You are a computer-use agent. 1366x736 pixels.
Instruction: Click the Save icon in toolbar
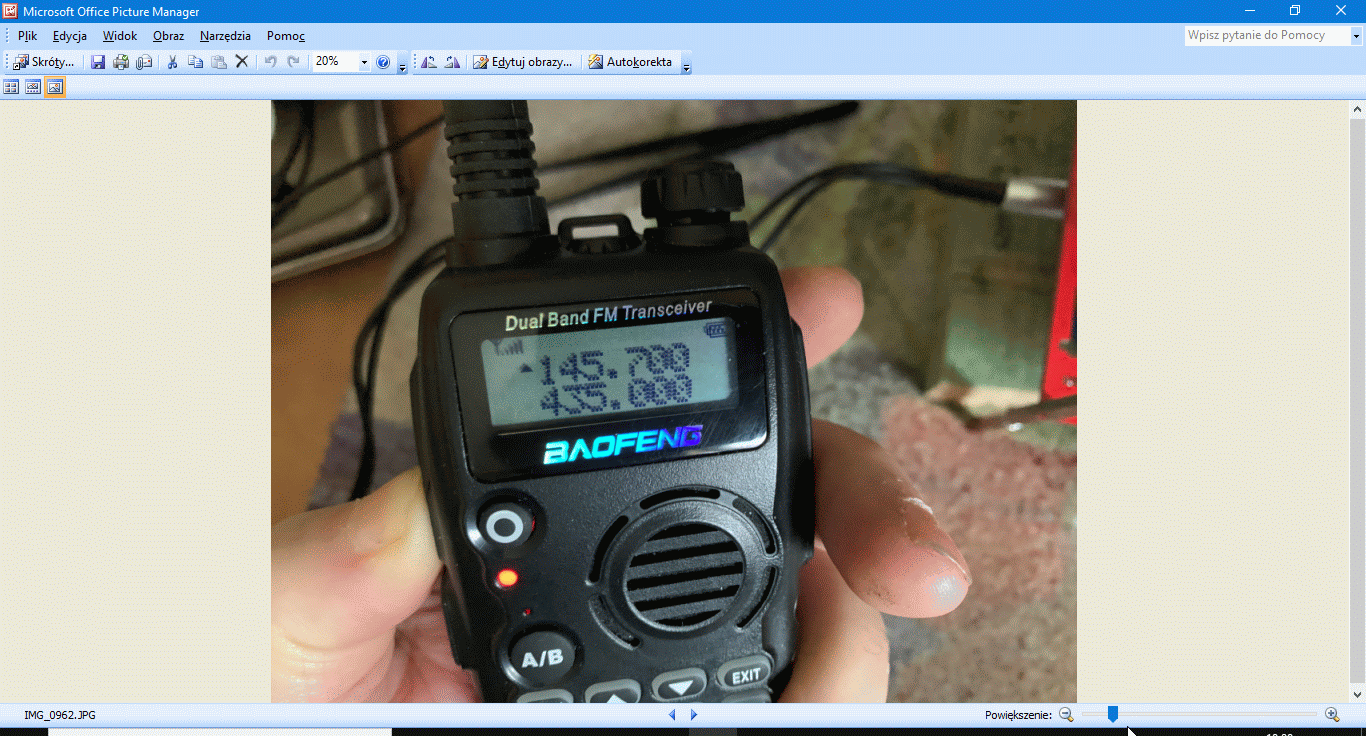coord(98,62)
